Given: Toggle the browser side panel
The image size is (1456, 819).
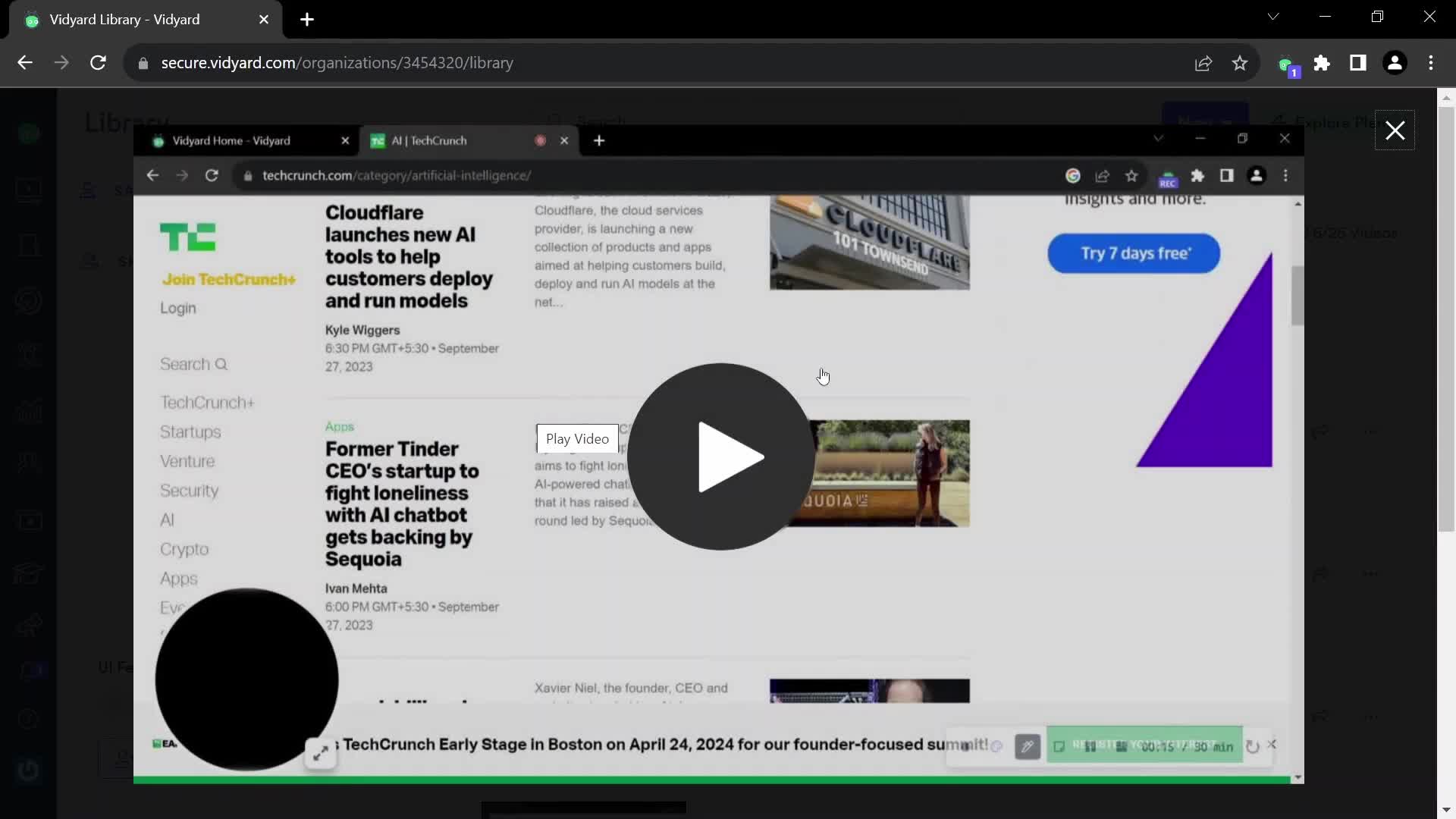Looking at the screenshot, I should (x=1358, y=63).
